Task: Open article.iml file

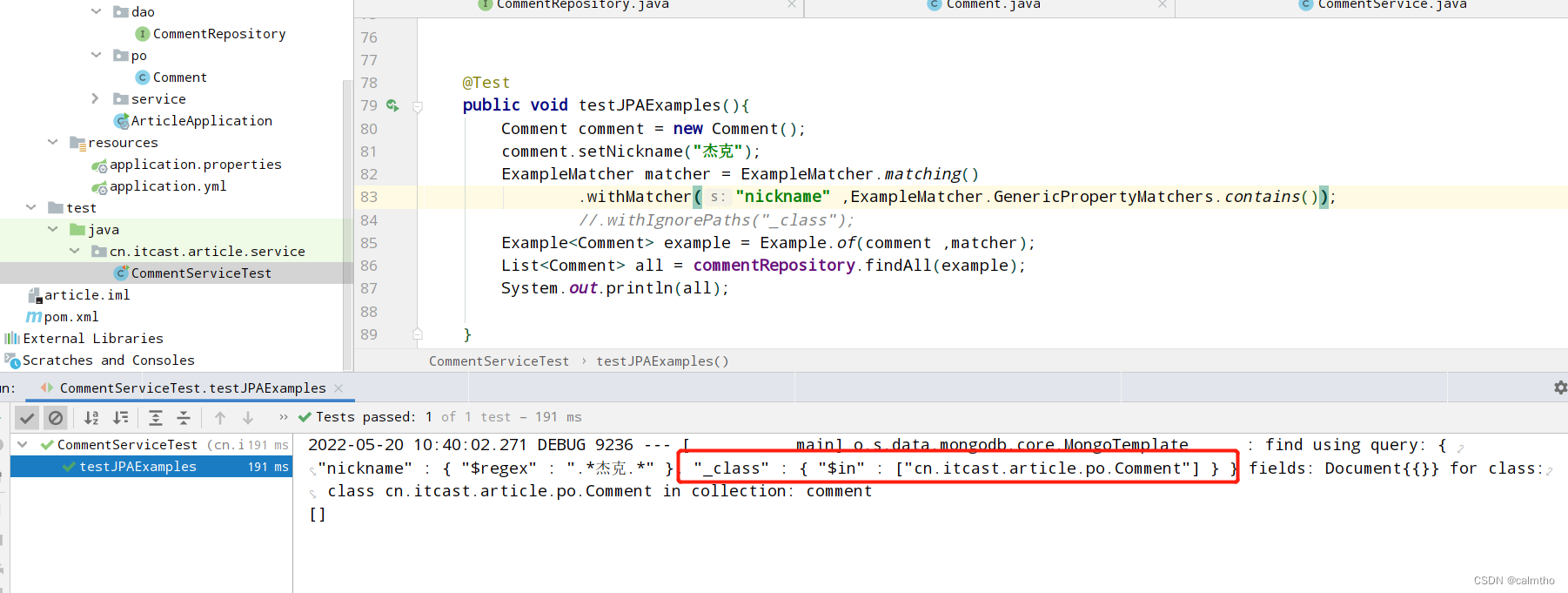Action: pos(78,295)
